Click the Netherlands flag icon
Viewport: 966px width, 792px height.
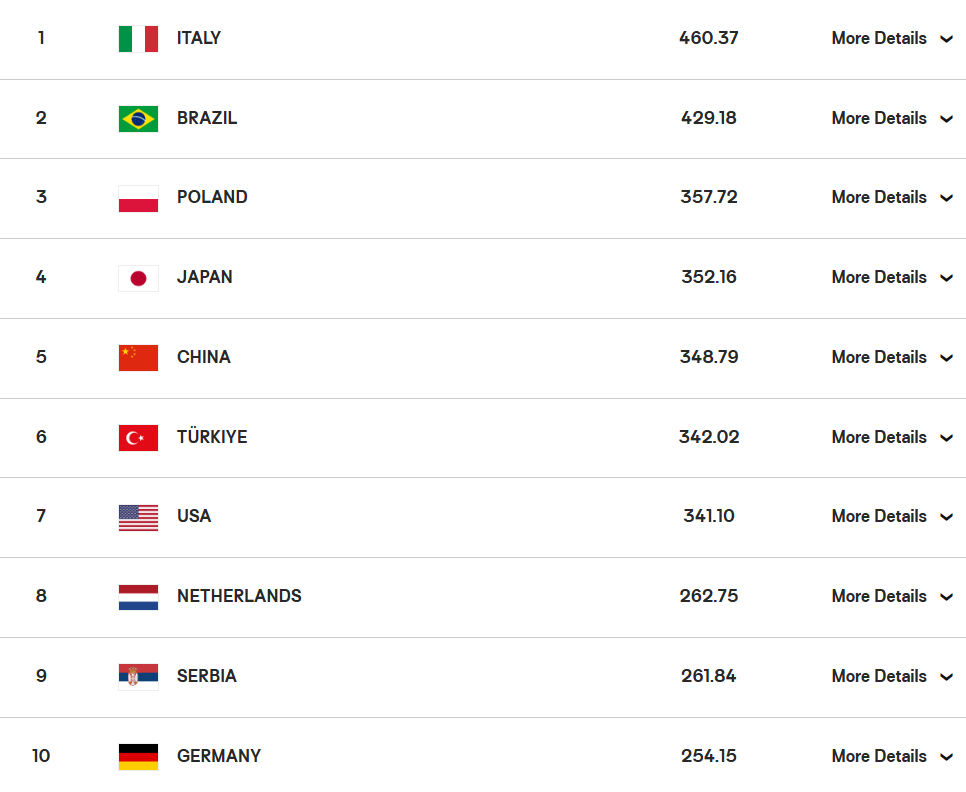coord(138,597)
